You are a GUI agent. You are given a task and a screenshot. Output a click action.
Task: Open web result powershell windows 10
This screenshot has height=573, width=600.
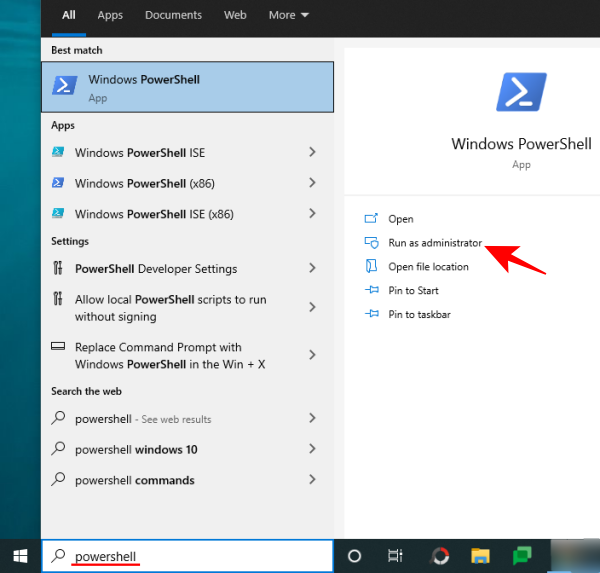pos(136,450)
